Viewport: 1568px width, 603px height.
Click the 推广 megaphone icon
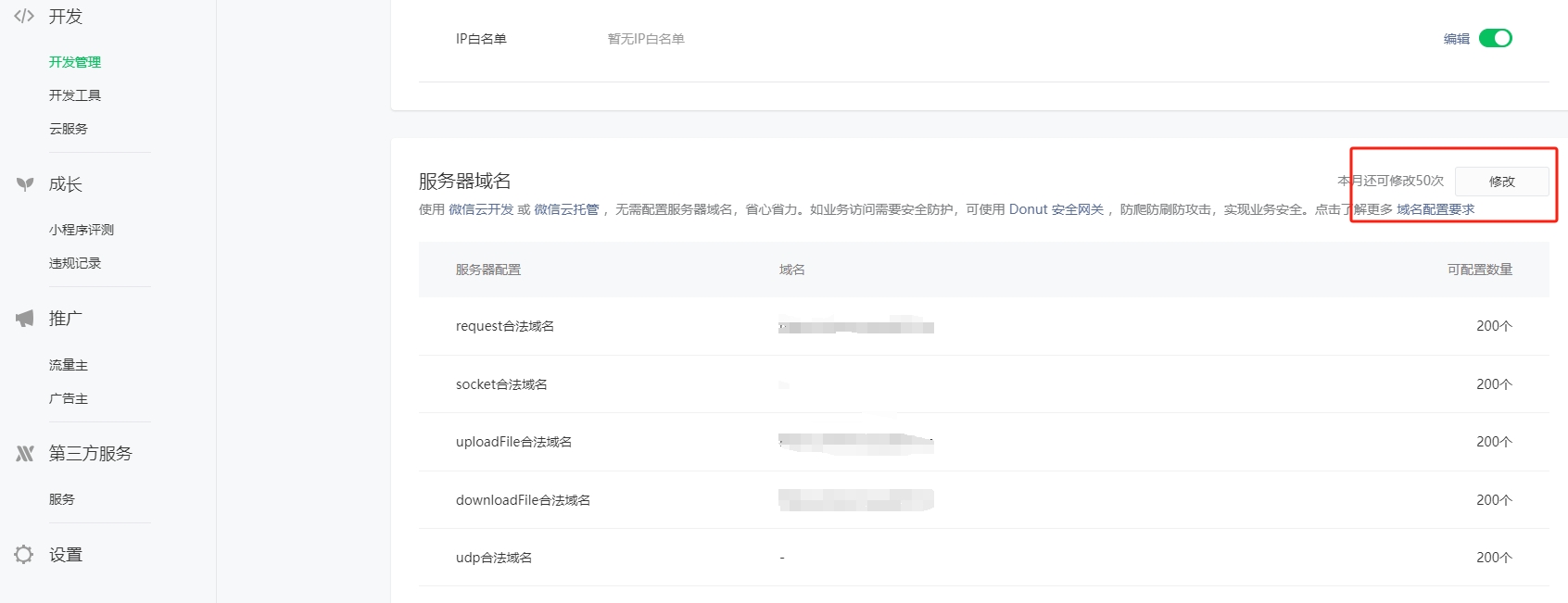(x=25, y=319)
